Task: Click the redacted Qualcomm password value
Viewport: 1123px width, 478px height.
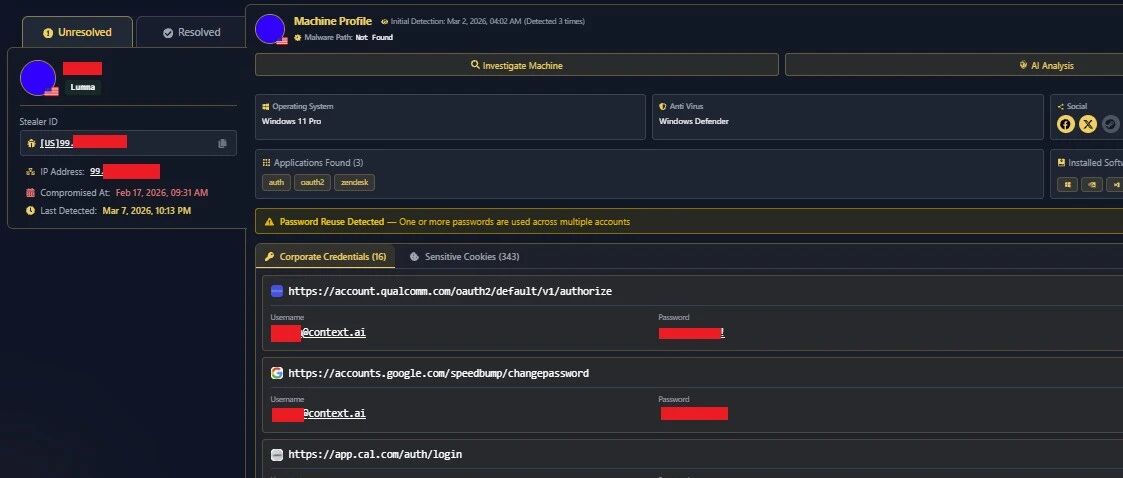Action: (691, 333)
